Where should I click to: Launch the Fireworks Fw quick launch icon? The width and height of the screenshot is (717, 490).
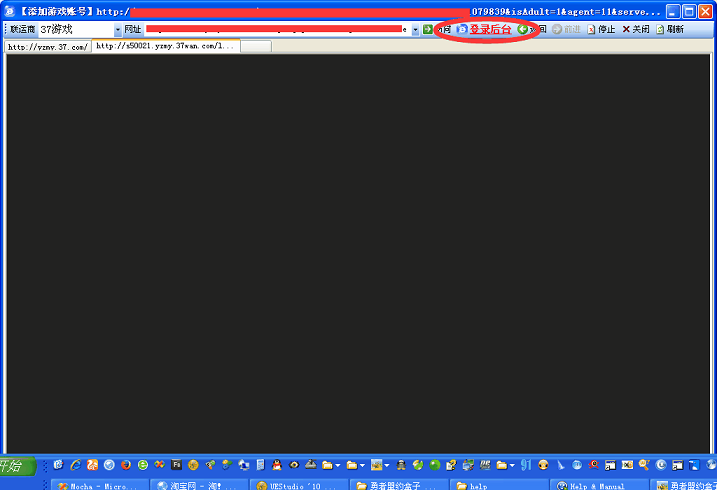(177, 465)
